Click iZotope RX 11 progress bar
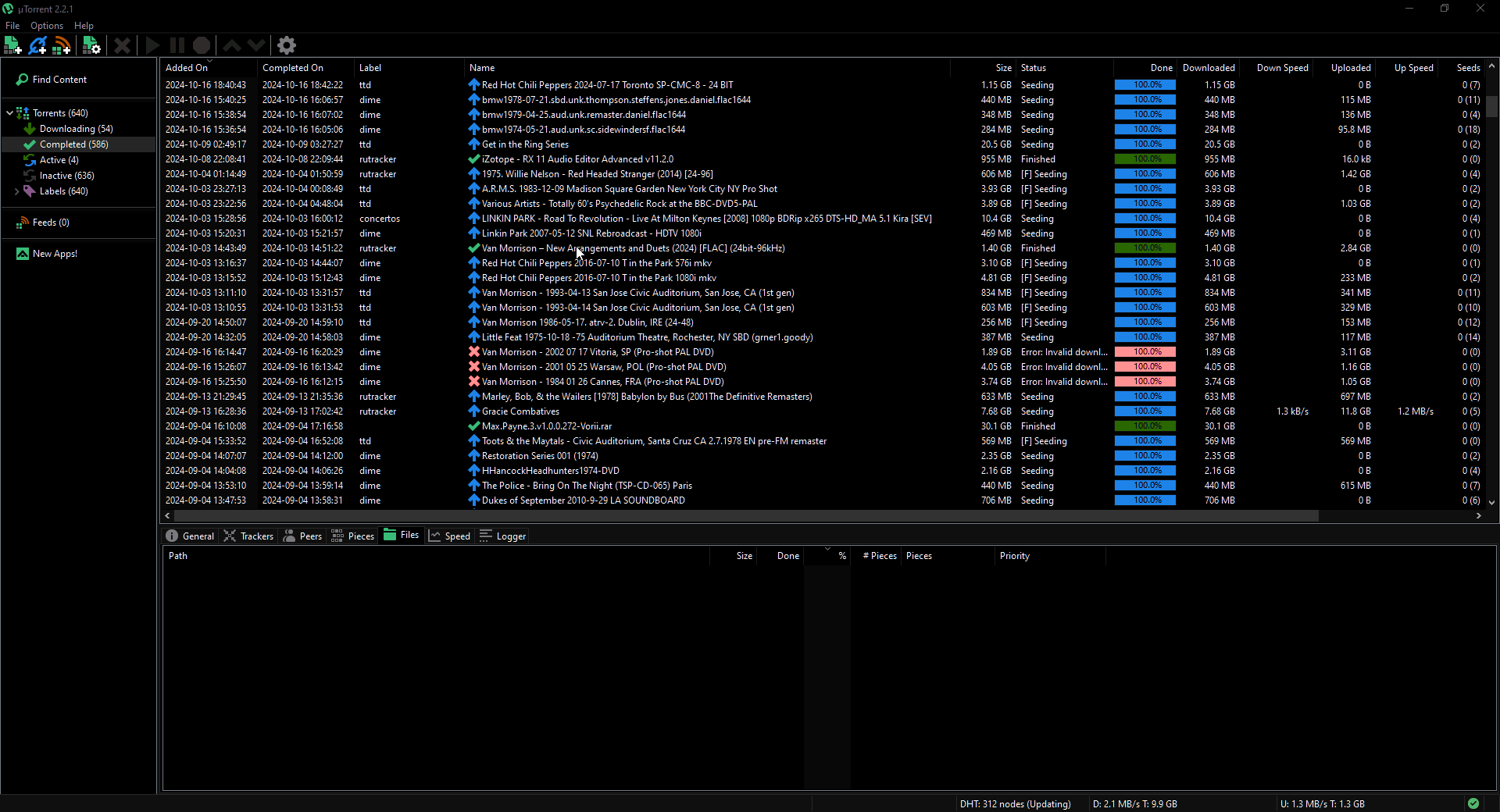The image size is (1500, 812). [1145, 159]
